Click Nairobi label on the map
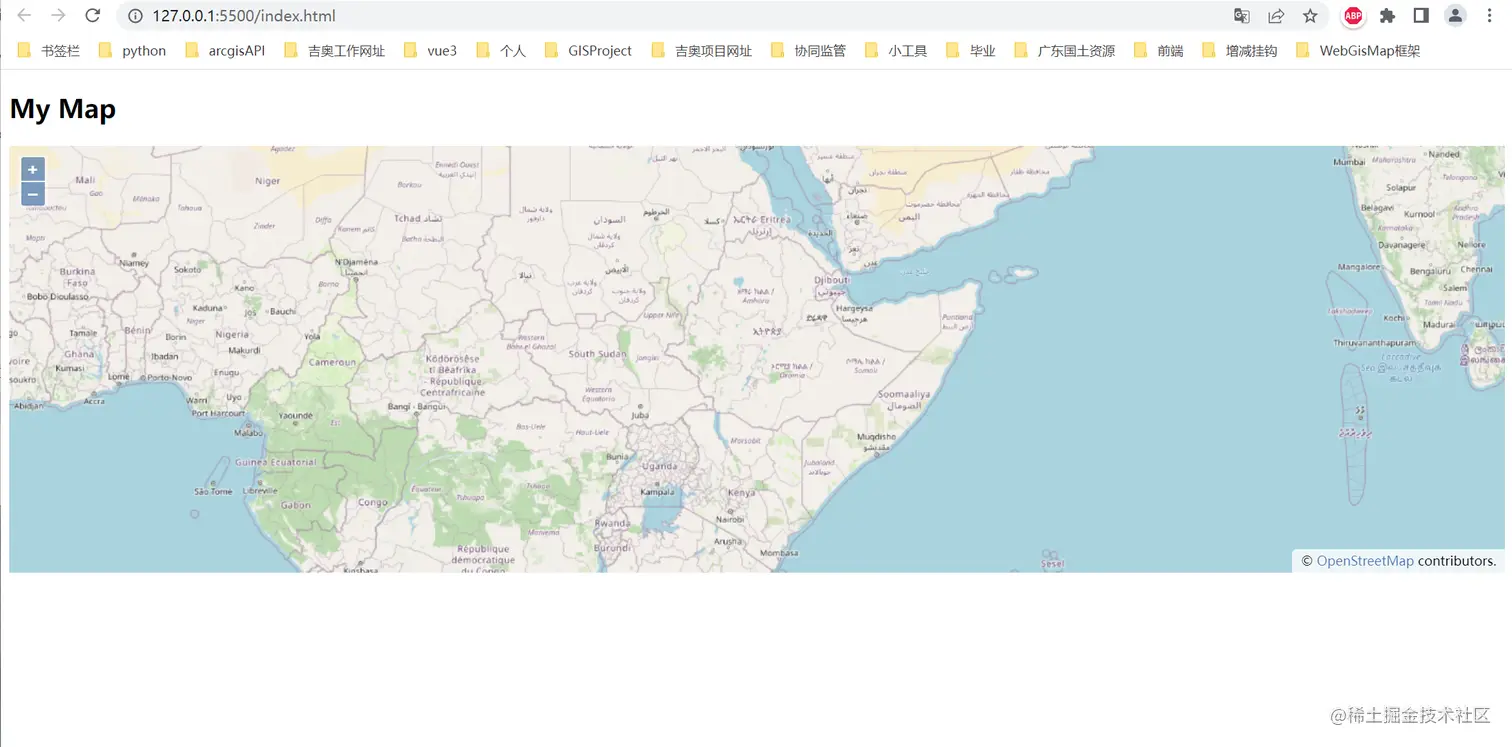Image resolution: width=1512 pixels, height=747 pixels. coord(730,519)
